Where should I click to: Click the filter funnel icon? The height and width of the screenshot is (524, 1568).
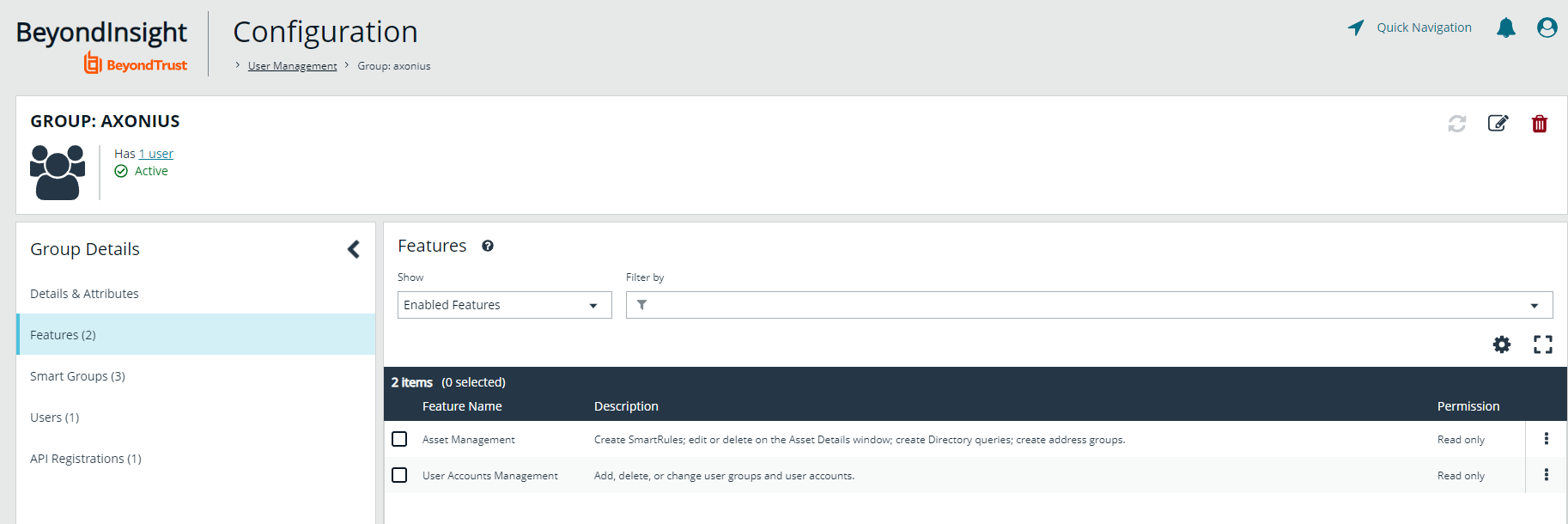(x=642, y=305)
